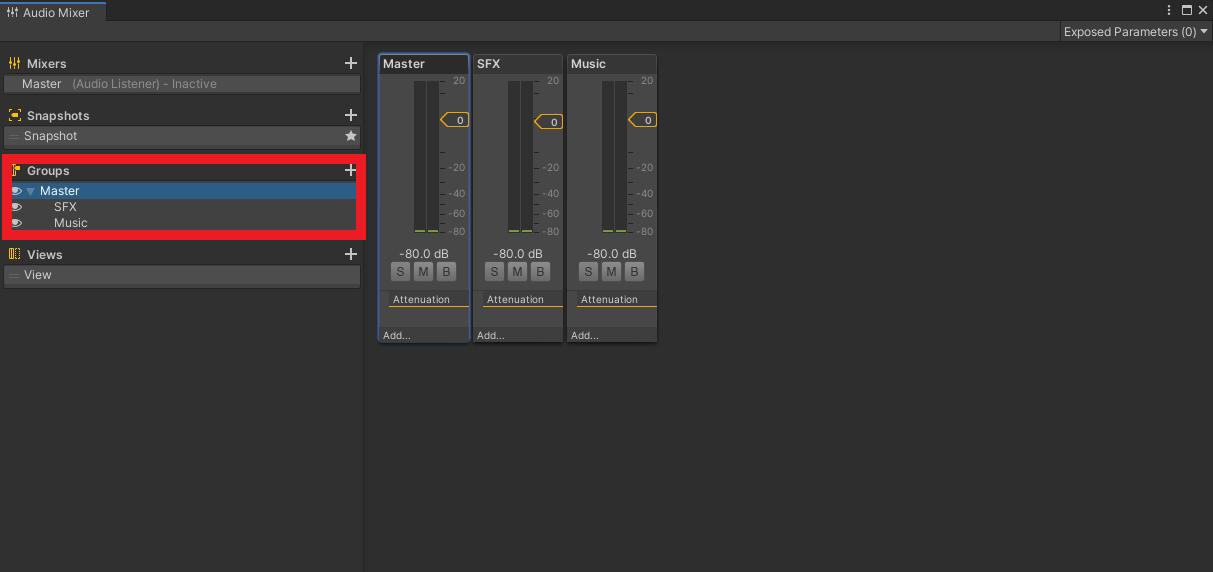Toggle visibility eye of Music group
The image size is (1213, 572).
(x=17, y=223)
